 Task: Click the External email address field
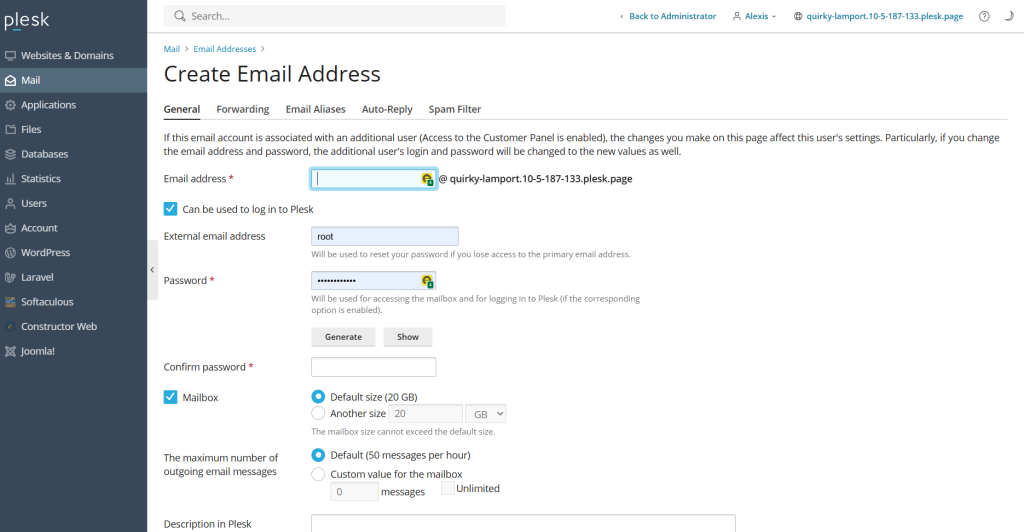[385, 236]
